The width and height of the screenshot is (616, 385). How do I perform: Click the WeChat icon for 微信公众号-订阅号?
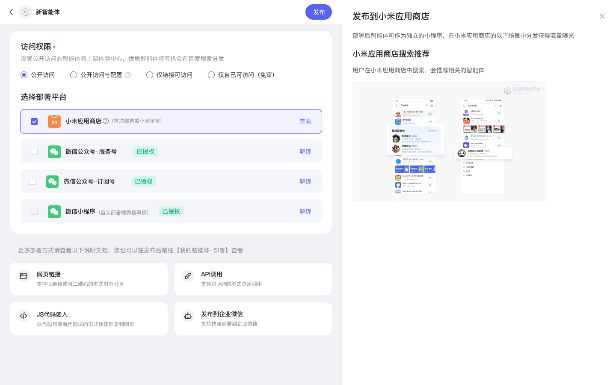point(52,181)
